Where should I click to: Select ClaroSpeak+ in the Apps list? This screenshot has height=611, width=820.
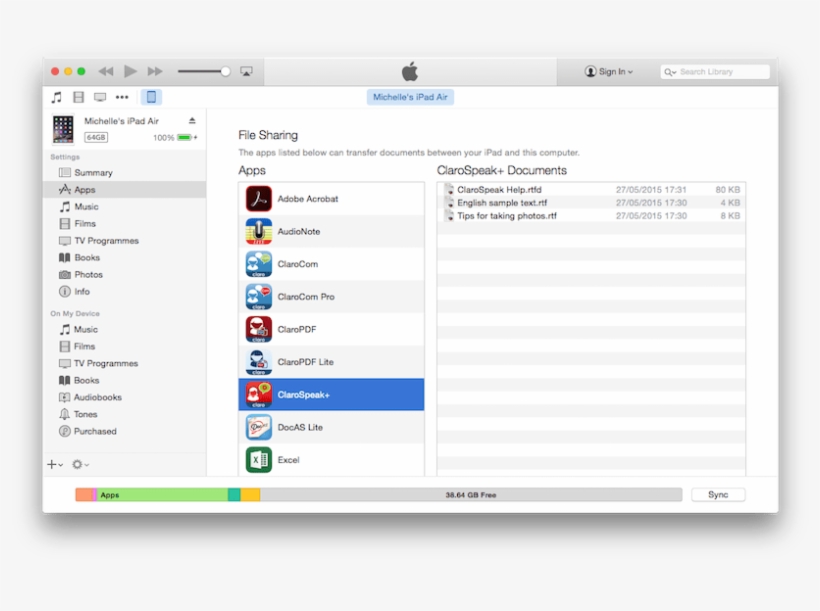pyautogui.click(x=332, y=394)
